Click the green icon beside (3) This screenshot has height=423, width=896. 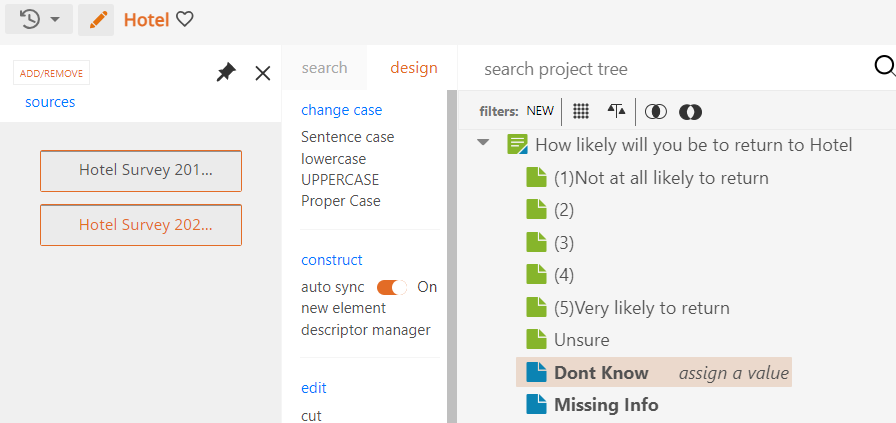point(536,242)
